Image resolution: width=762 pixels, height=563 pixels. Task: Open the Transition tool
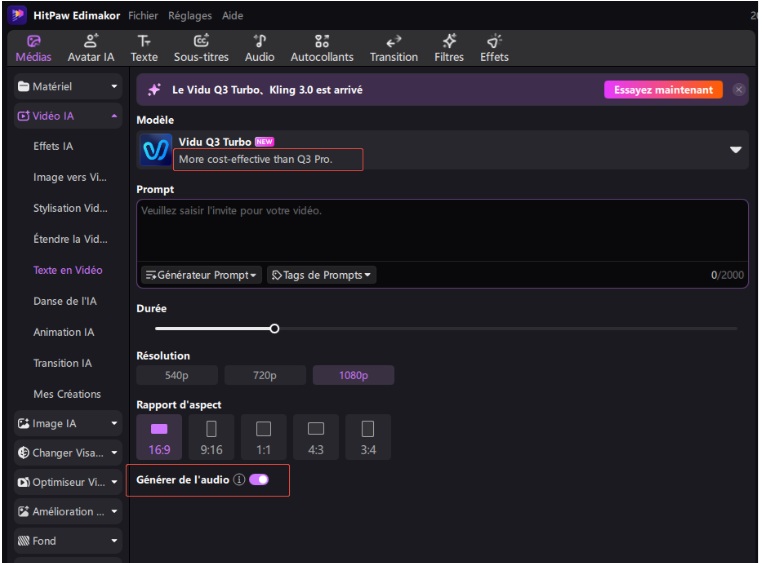(394, 47)
